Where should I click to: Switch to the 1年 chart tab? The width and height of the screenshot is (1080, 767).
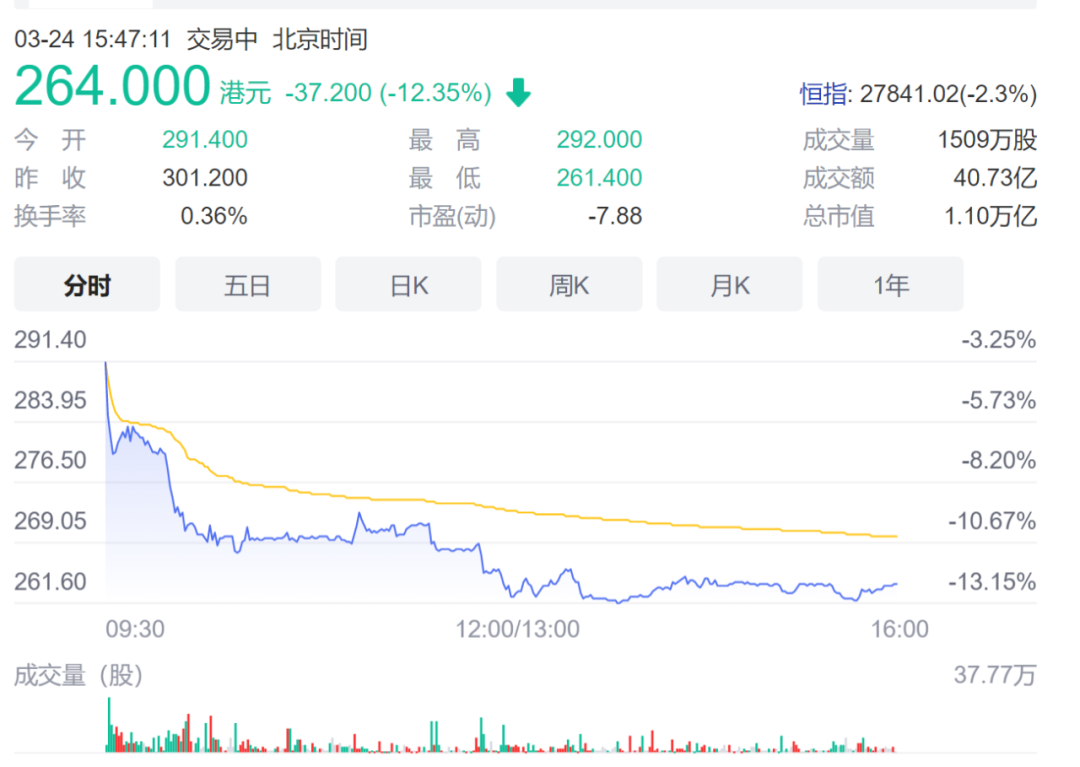click(890, 285)
